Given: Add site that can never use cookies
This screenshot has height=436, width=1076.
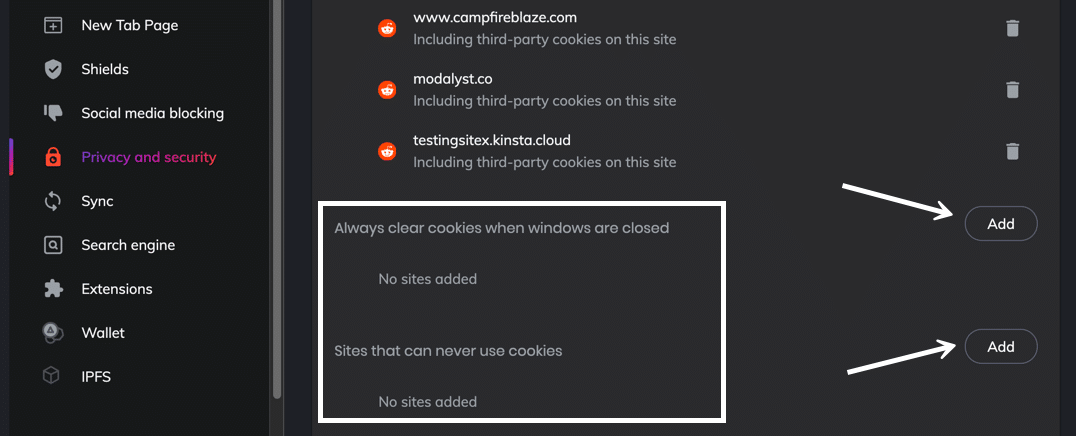Looking at the screenshot, I should pos(1000,347).
